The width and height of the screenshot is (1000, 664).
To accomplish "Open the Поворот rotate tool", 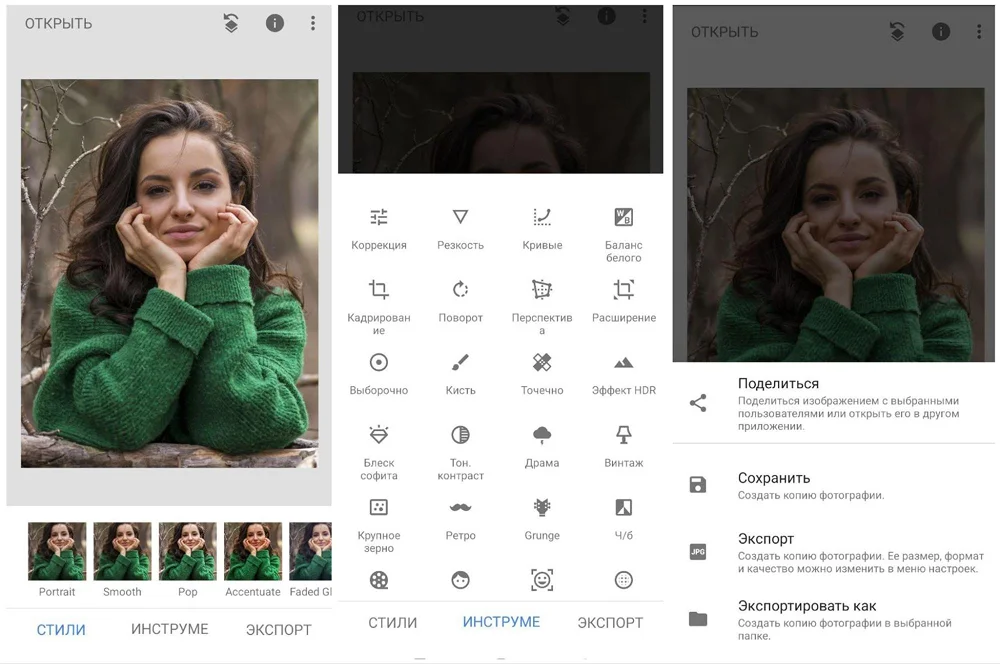I will (460, 300).
